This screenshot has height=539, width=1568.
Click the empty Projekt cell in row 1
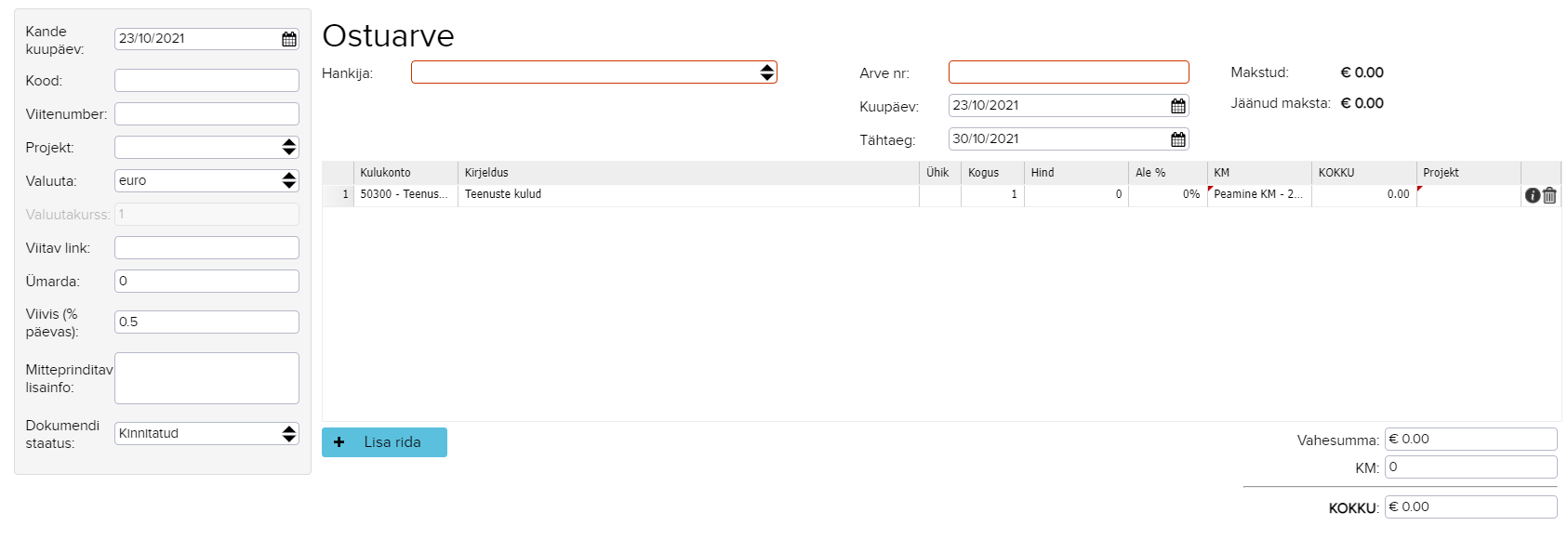[x=1468, y=195]
